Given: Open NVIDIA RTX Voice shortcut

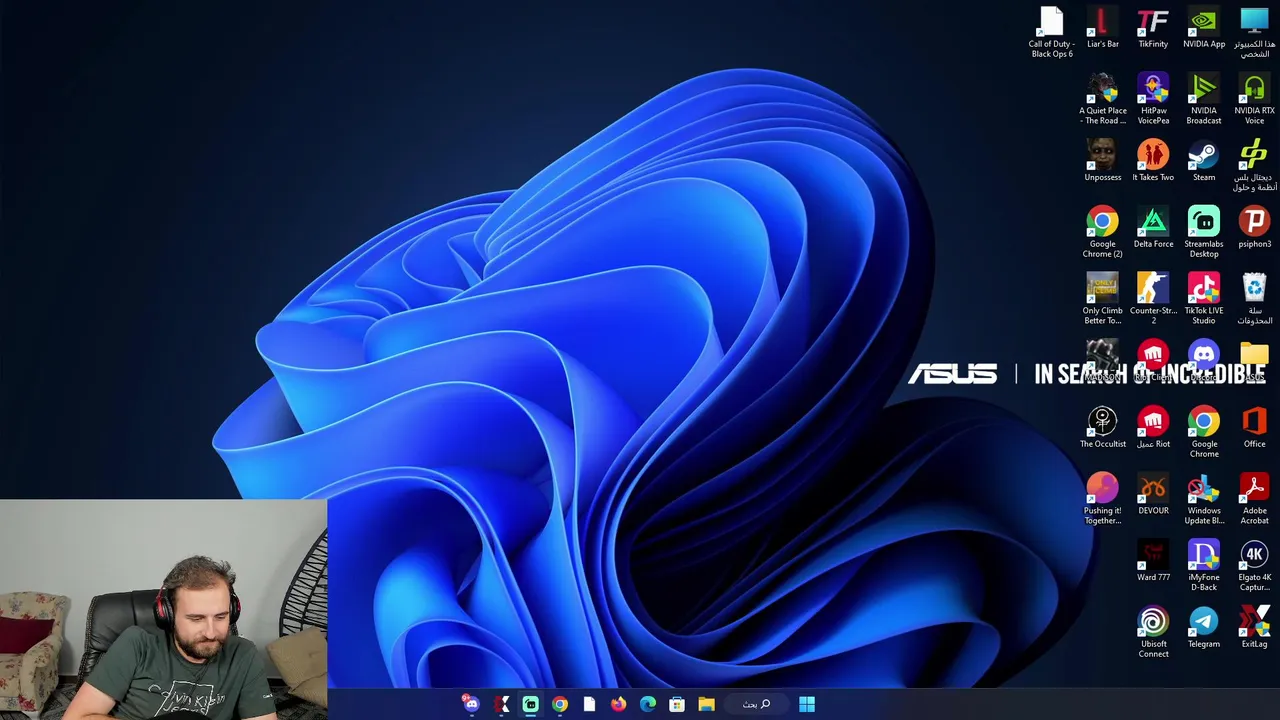Looking at the screenshot, I should pyautogui.click(x=1254, y=98).
